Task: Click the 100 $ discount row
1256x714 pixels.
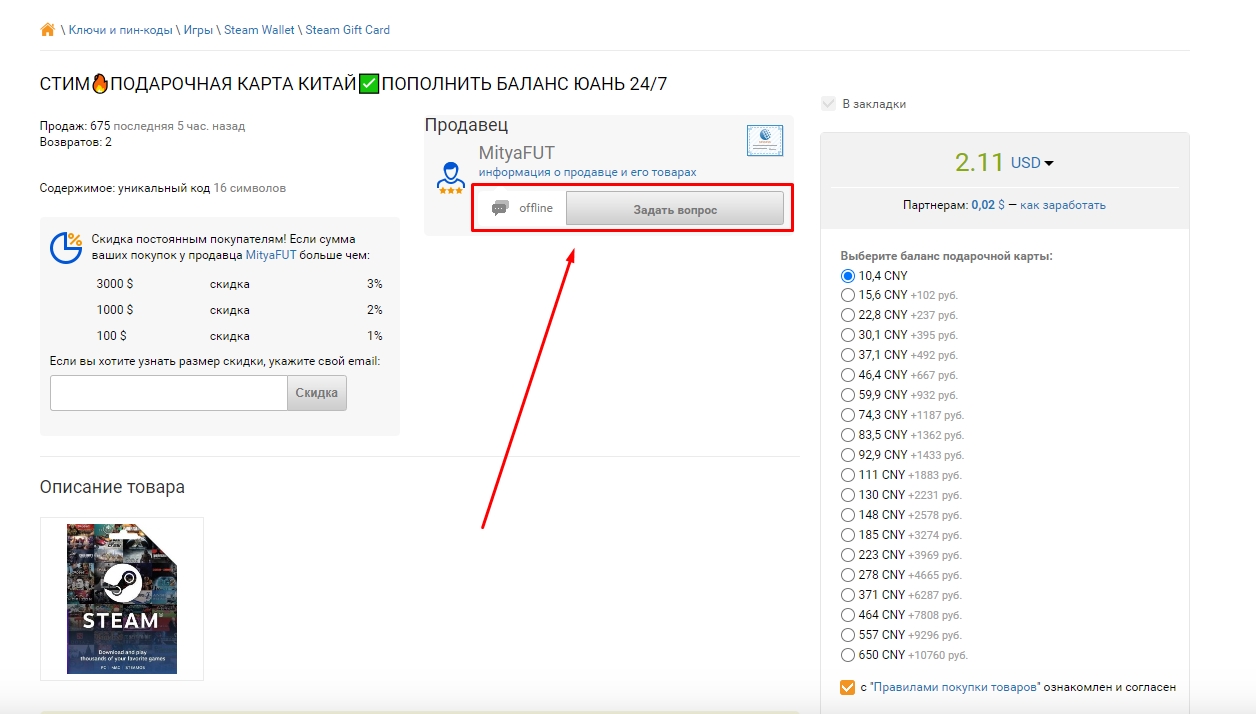Action: [239, 336]
